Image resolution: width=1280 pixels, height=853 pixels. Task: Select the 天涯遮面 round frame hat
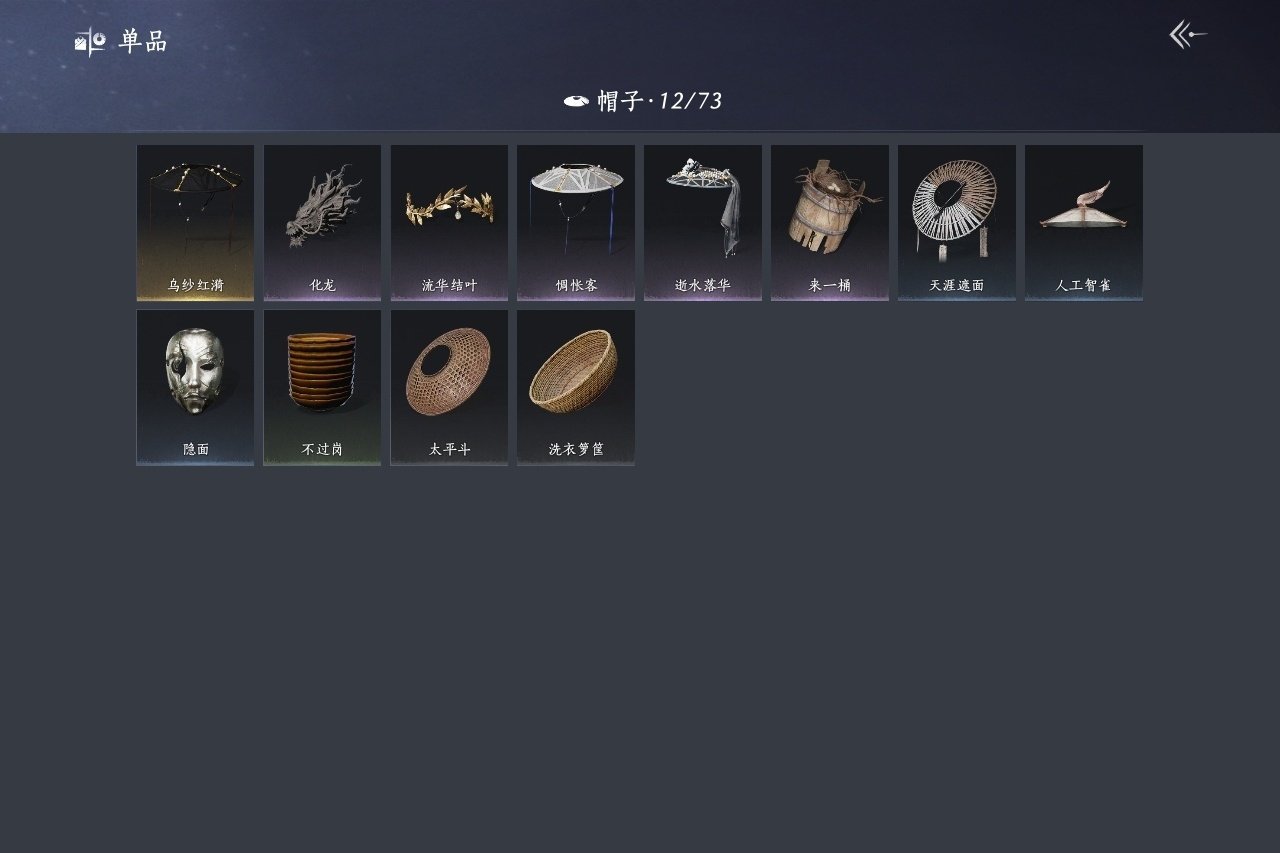click(x=957, y=222)
